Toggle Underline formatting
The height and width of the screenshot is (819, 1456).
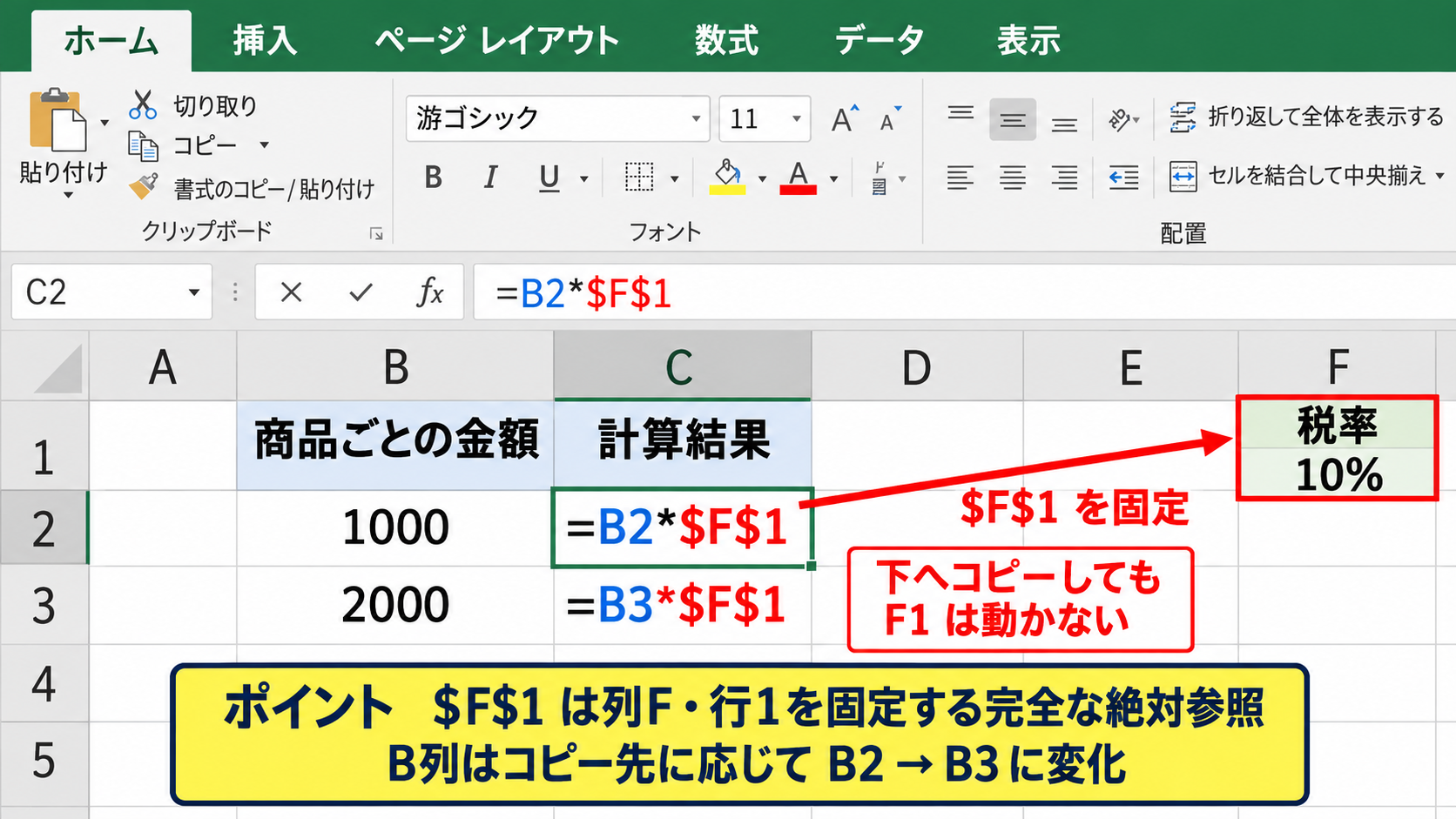coord(549,178)
